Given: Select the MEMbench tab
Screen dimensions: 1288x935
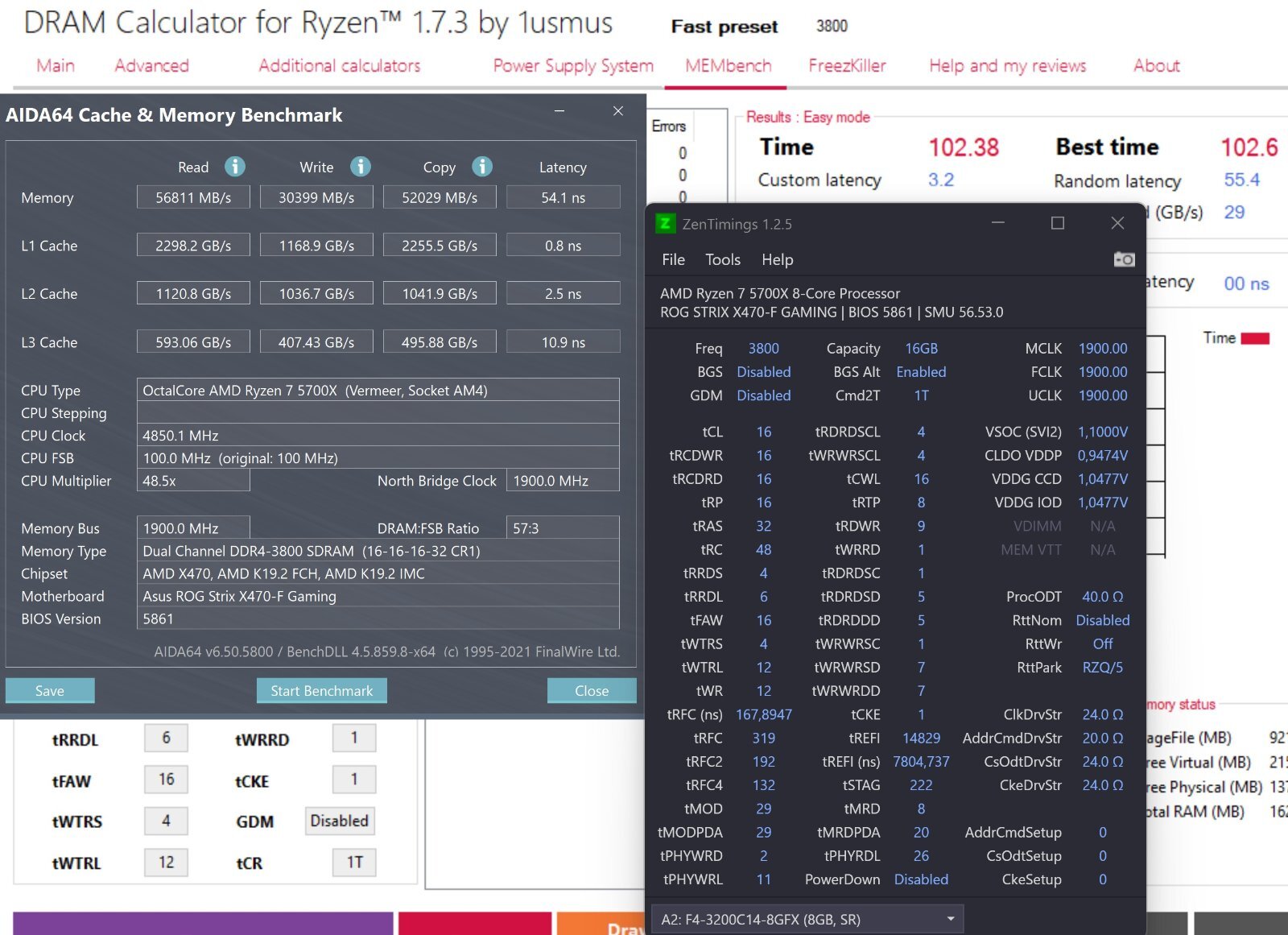Looking at the screenshot, I should click(729, 66).
